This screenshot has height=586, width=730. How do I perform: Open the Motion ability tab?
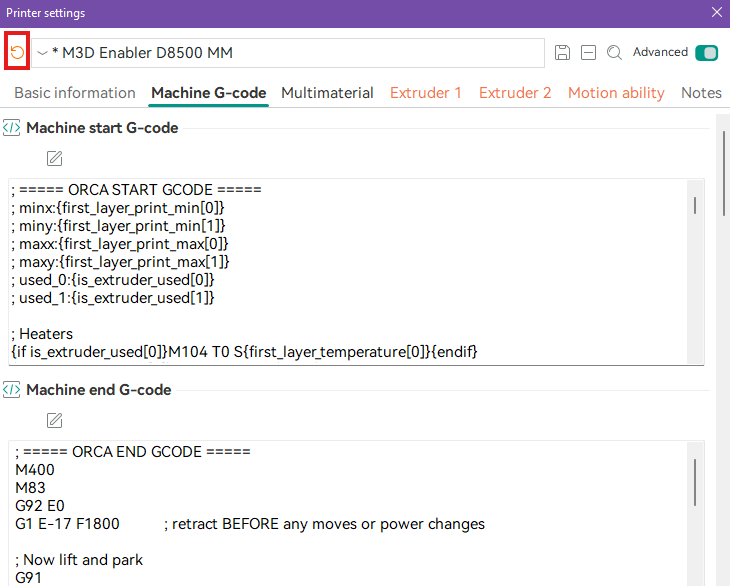616,93
